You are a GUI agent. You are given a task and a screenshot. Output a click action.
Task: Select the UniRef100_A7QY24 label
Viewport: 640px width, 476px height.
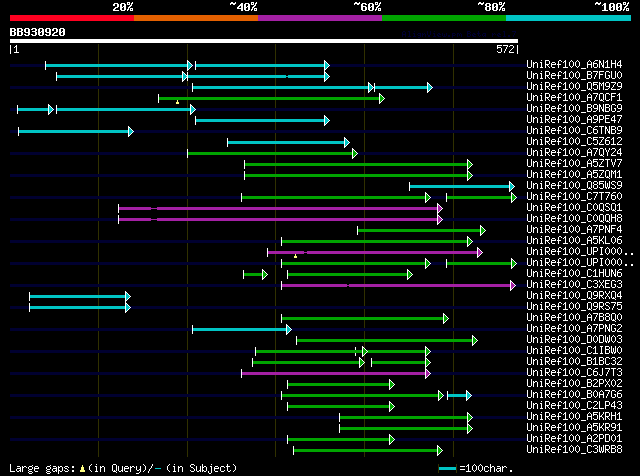[x=574, y=152]
